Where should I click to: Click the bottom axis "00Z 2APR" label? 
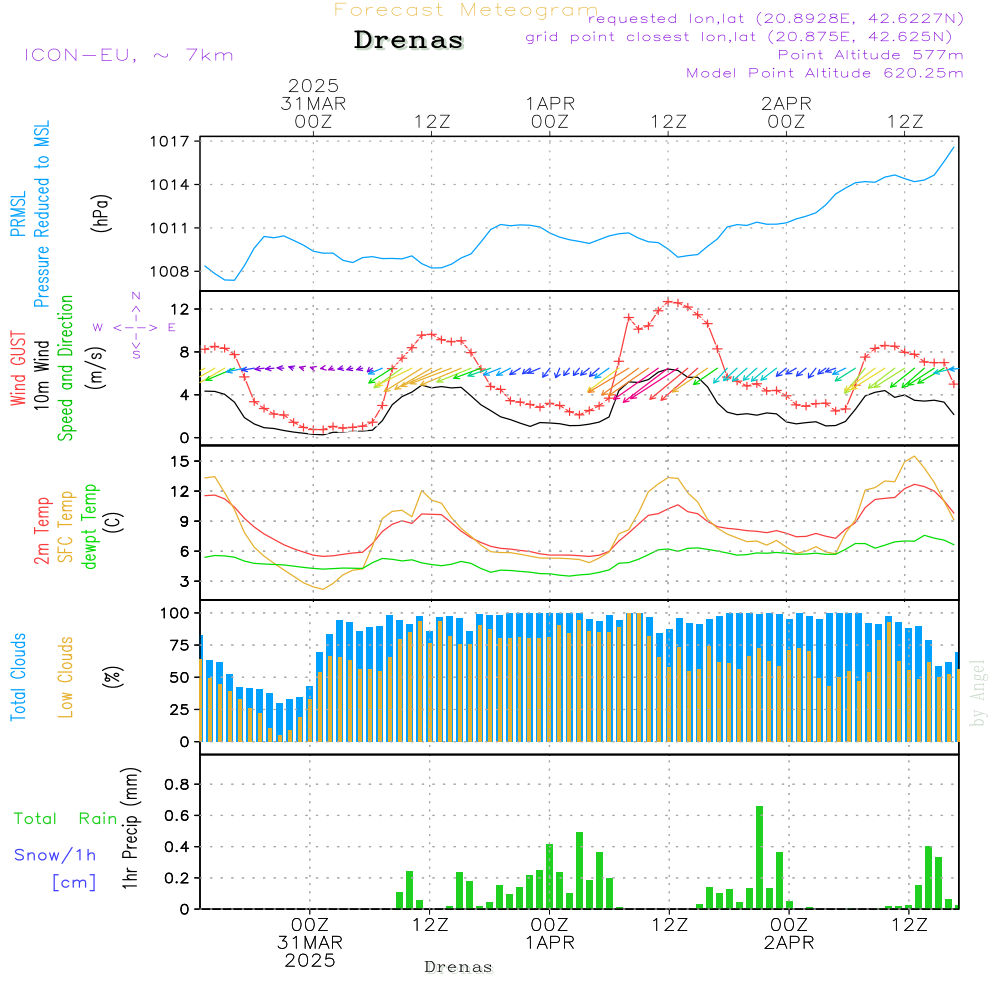point(789,934)
